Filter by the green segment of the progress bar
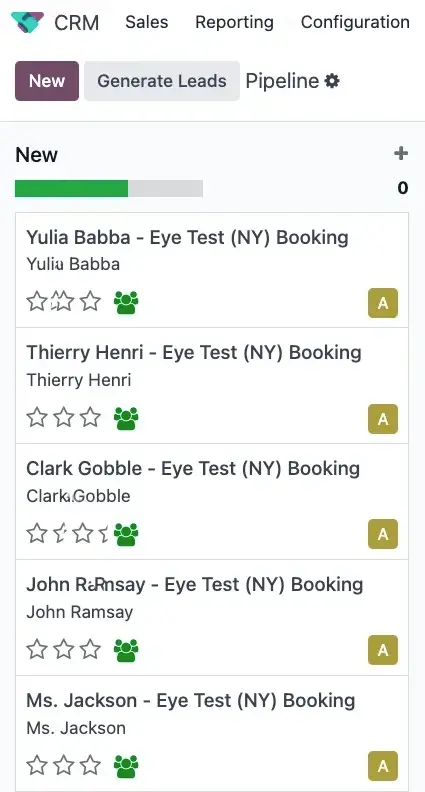This screenshot has height=792, width=425. tap(71, 188)
